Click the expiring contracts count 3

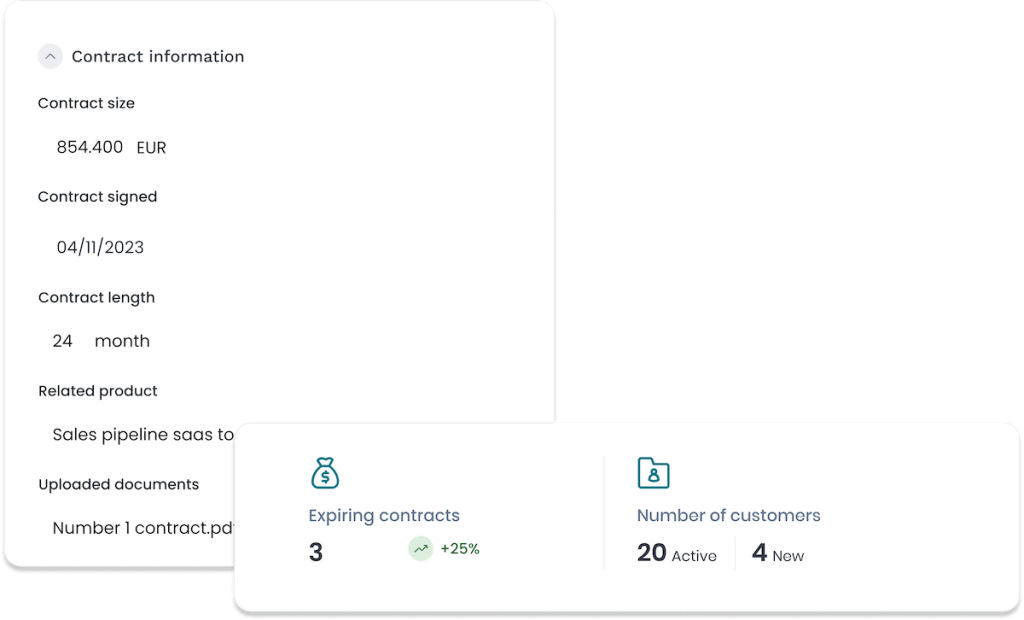click(316, 553)
